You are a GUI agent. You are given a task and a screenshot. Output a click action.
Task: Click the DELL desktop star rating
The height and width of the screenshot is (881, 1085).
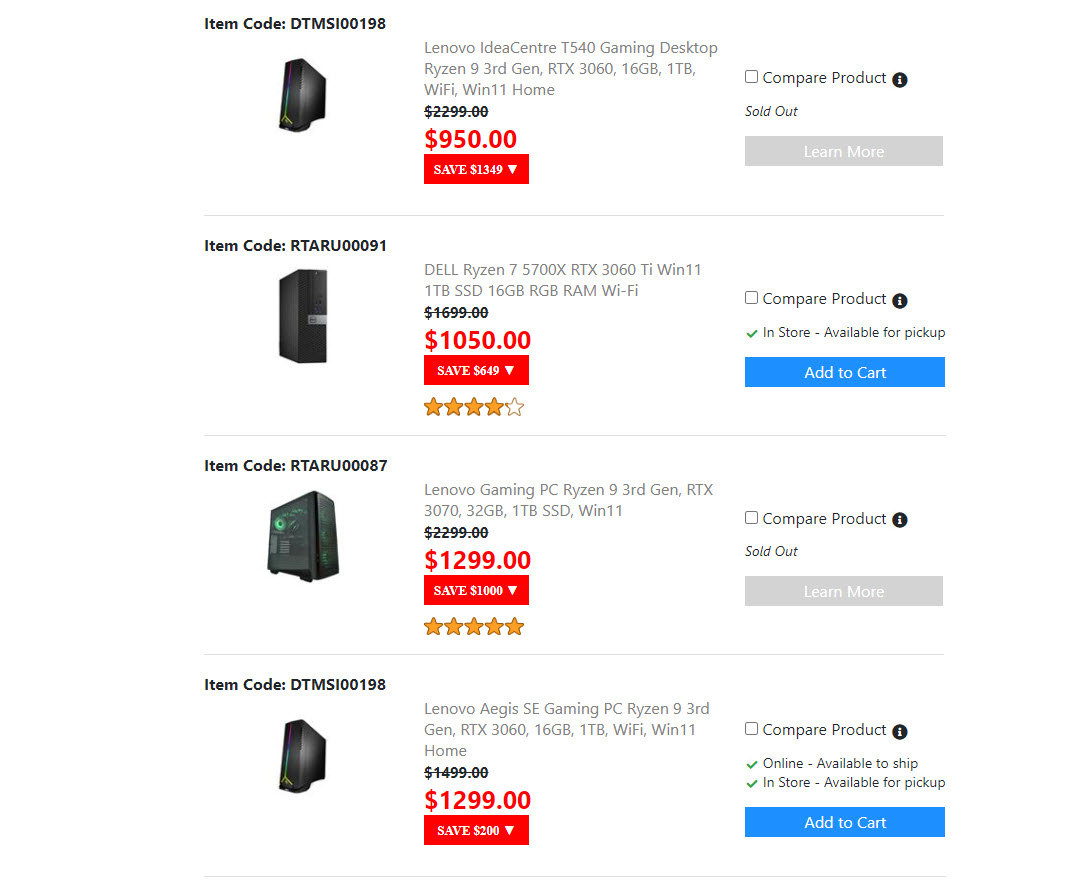[474, 407]
